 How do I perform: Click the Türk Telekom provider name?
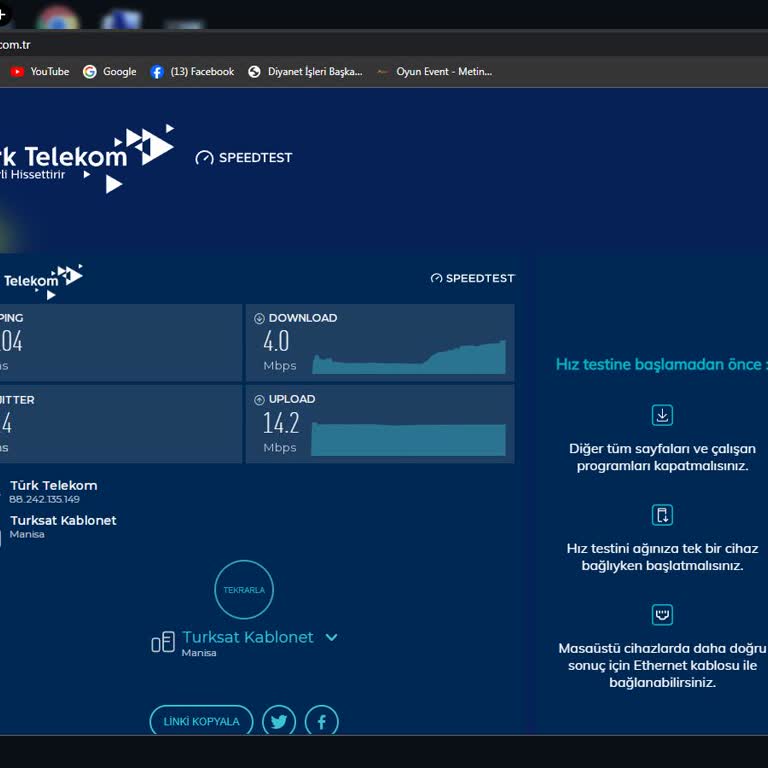coord(54,485)
